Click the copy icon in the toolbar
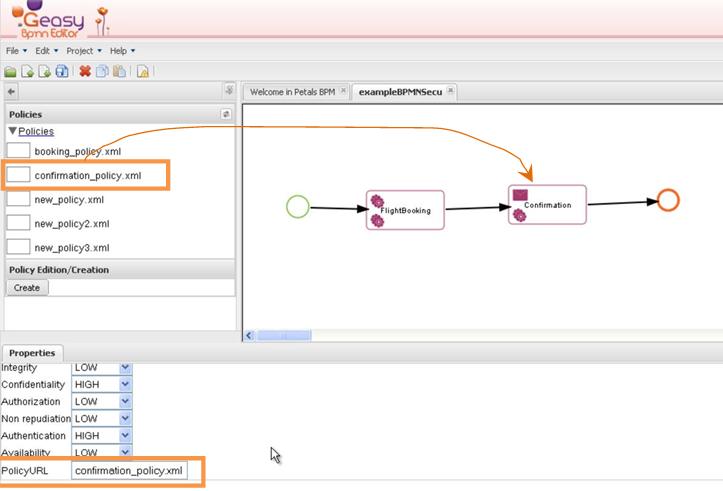 pos(102,71)
